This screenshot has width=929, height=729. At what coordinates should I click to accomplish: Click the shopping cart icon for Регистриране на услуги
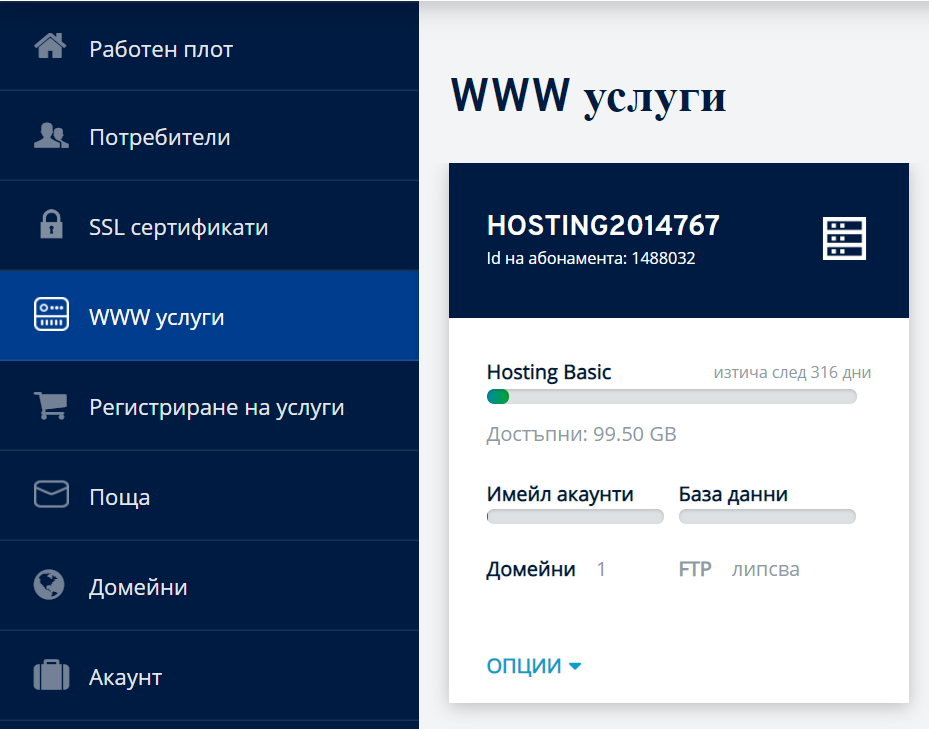pyautogui.click(x=50, y=406)
